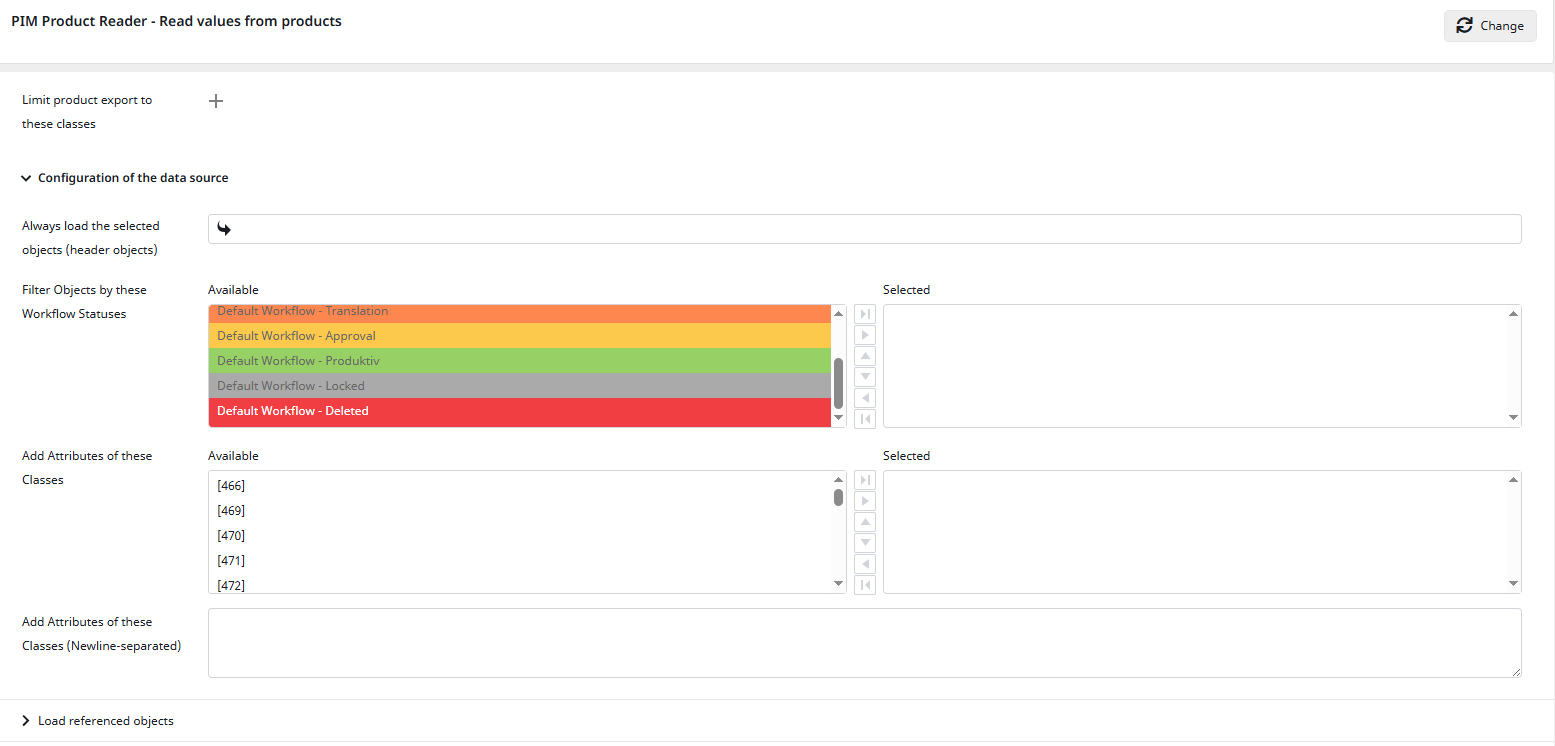Move all classes to Selected list
Image resolution: width=1555 pixels, height=746 pixels.
click(865, 480)
